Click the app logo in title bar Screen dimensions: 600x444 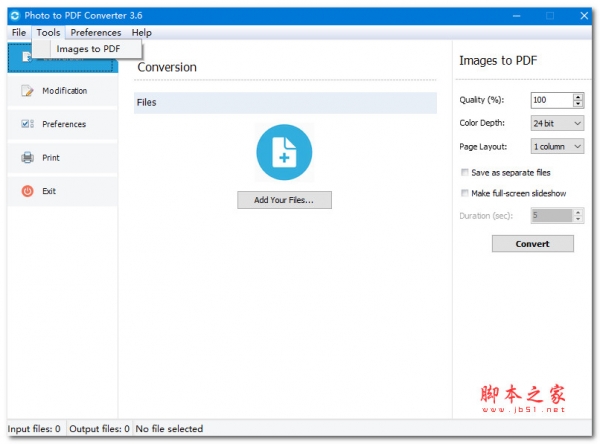click(15, 16)
